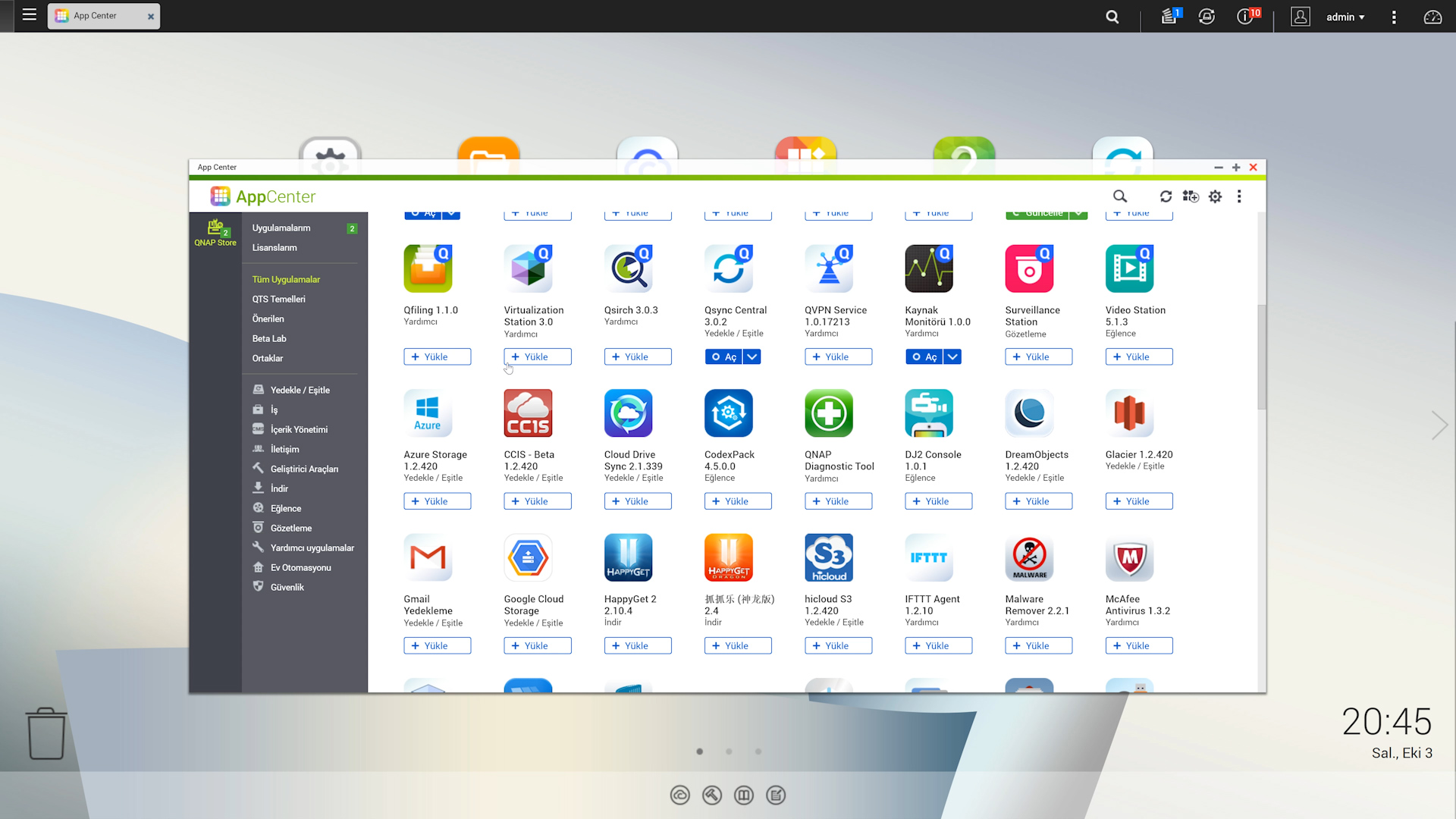Toggle the Güvenlik category filter

(287, 587)
